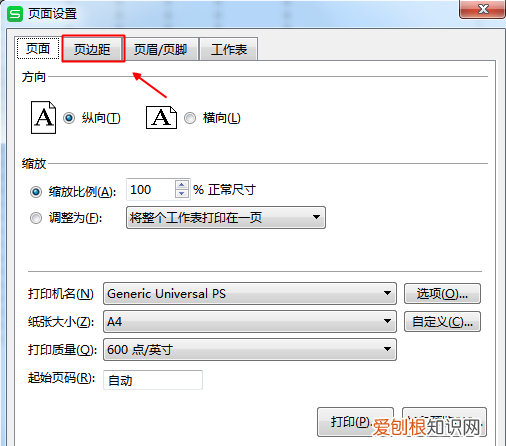Open the 将整个工作表打印在一页 dropdown
506x446 pixels.
point(226,218)
